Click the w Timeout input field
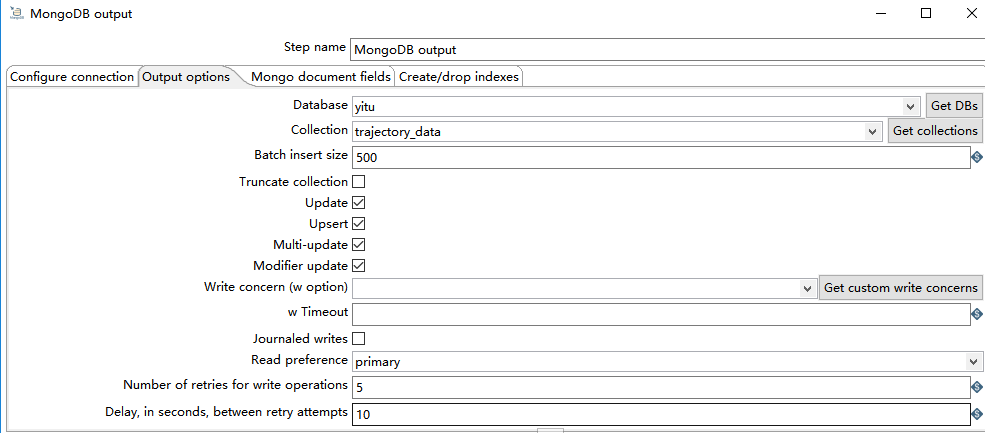This screenshot has width=985, height=433. coord(661,314)
